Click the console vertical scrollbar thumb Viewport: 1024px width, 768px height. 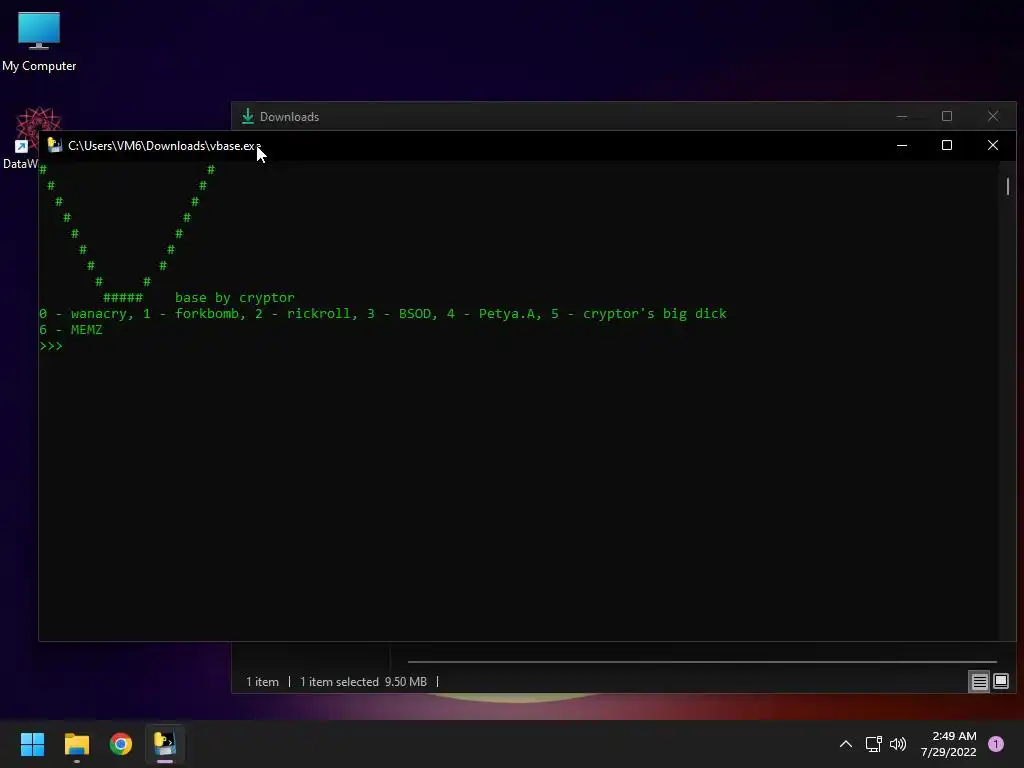(1008, 186)
